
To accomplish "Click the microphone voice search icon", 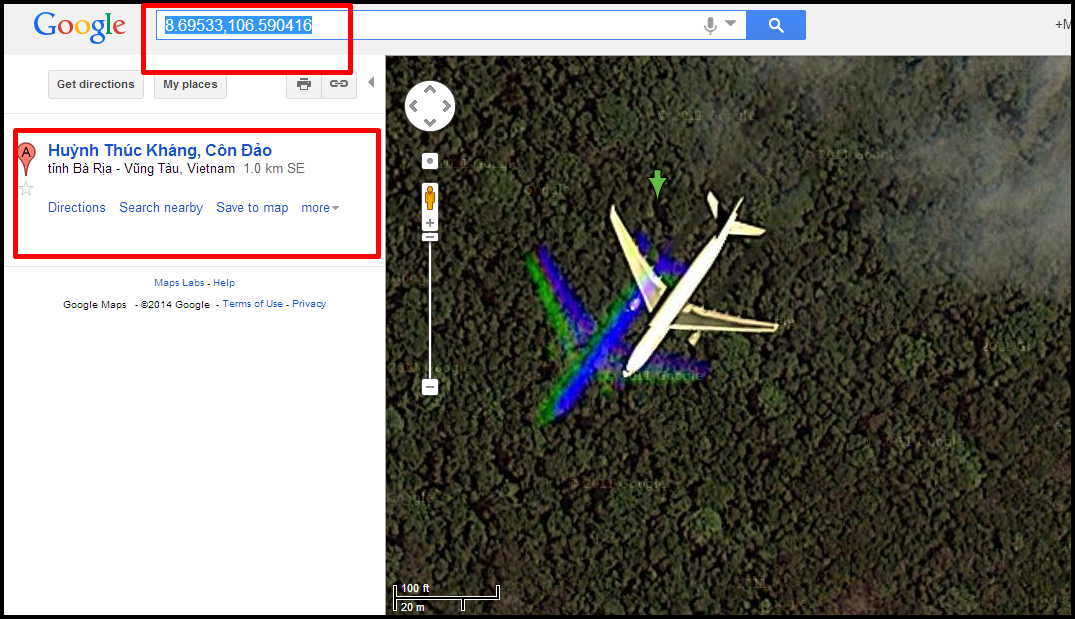I will [710, 25].
